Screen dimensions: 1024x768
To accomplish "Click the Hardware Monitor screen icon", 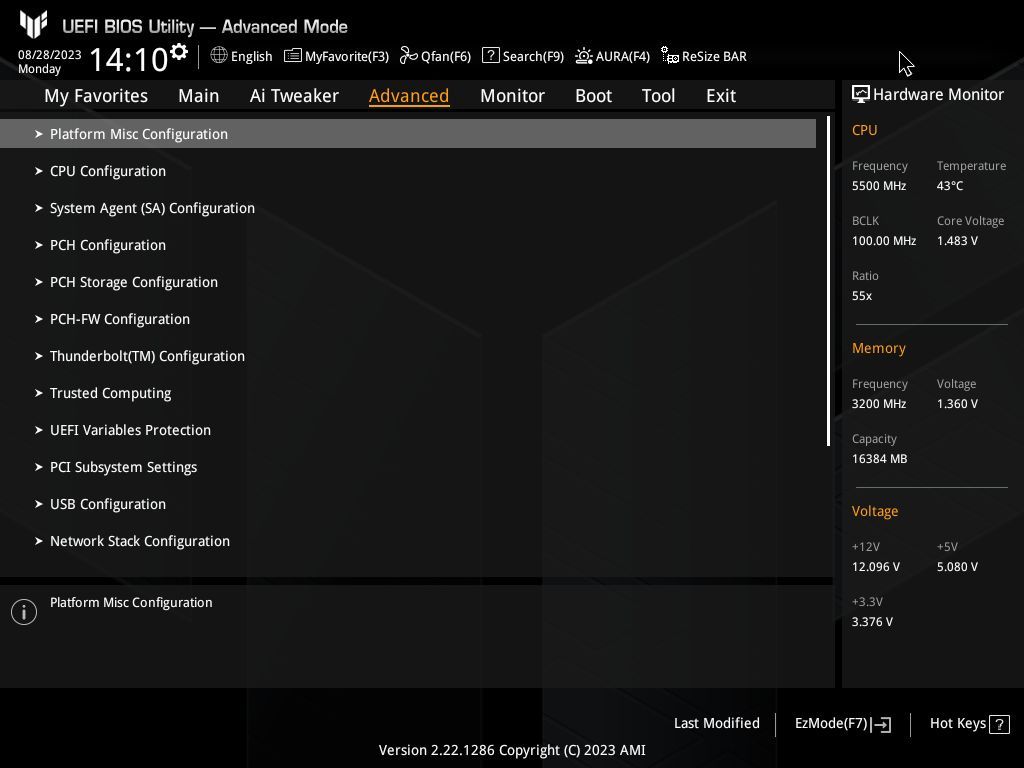I will point(861,94).
